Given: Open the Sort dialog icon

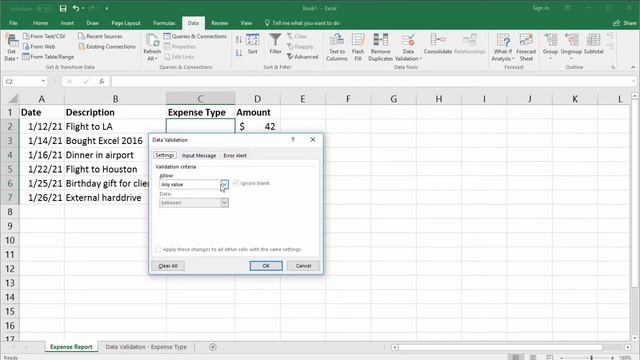Looking at the screenshot, I should pyautogui.click(x=253, y=44).
